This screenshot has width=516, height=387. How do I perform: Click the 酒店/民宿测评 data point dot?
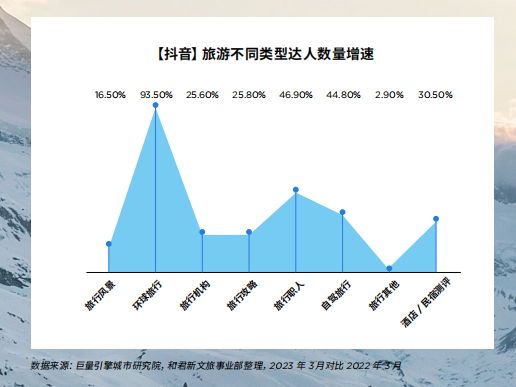436,219
